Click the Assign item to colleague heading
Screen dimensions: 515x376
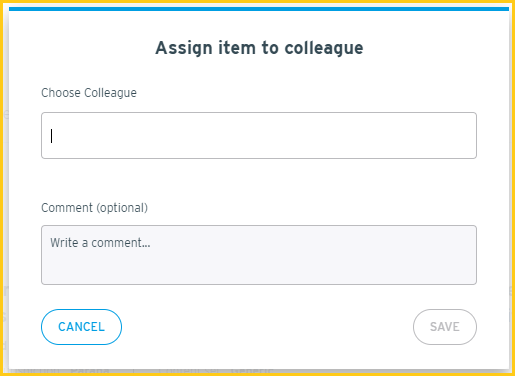[259, 48]
